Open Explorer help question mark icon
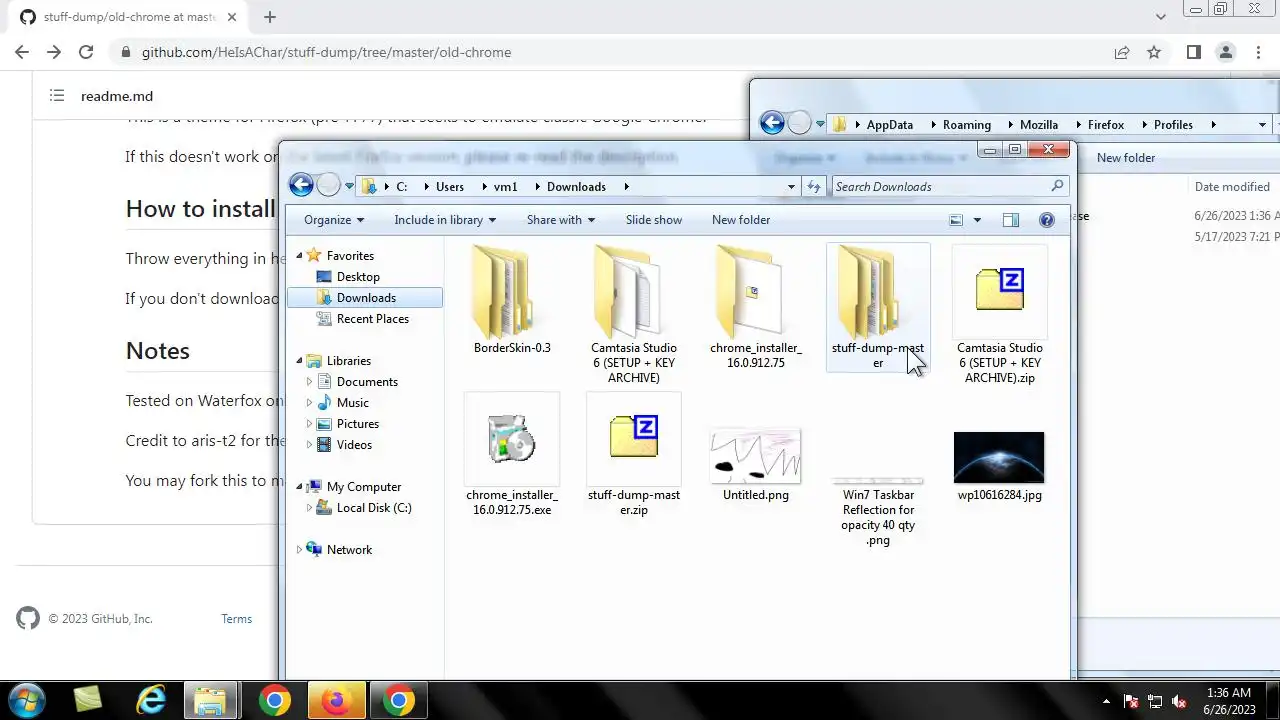1280x720 pixels. [x=1046, y=220]
